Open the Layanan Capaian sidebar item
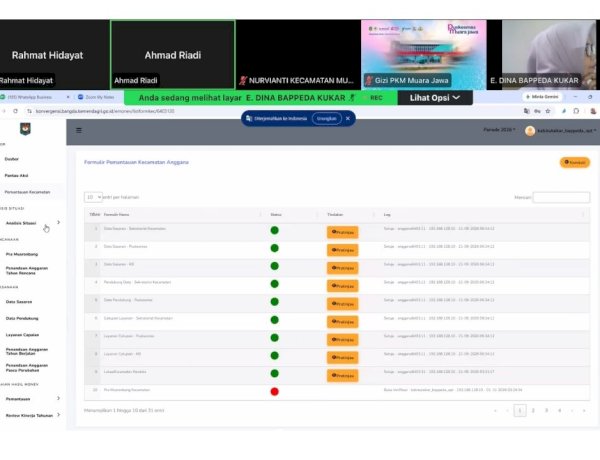600x460 pixels. click(22, 335)
